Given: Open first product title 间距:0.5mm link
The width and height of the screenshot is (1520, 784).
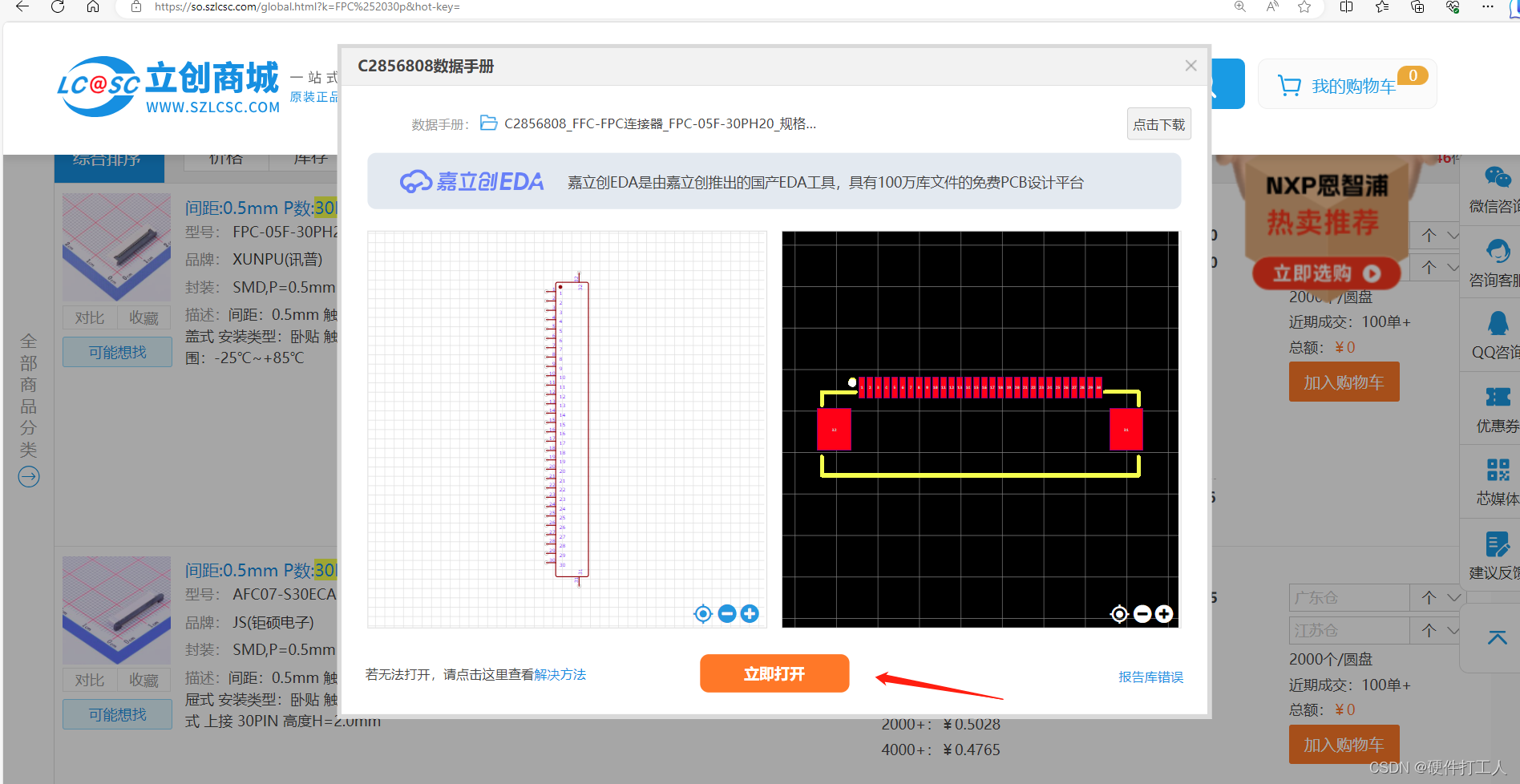Looking at the screenshot, I should coord(261,208).
